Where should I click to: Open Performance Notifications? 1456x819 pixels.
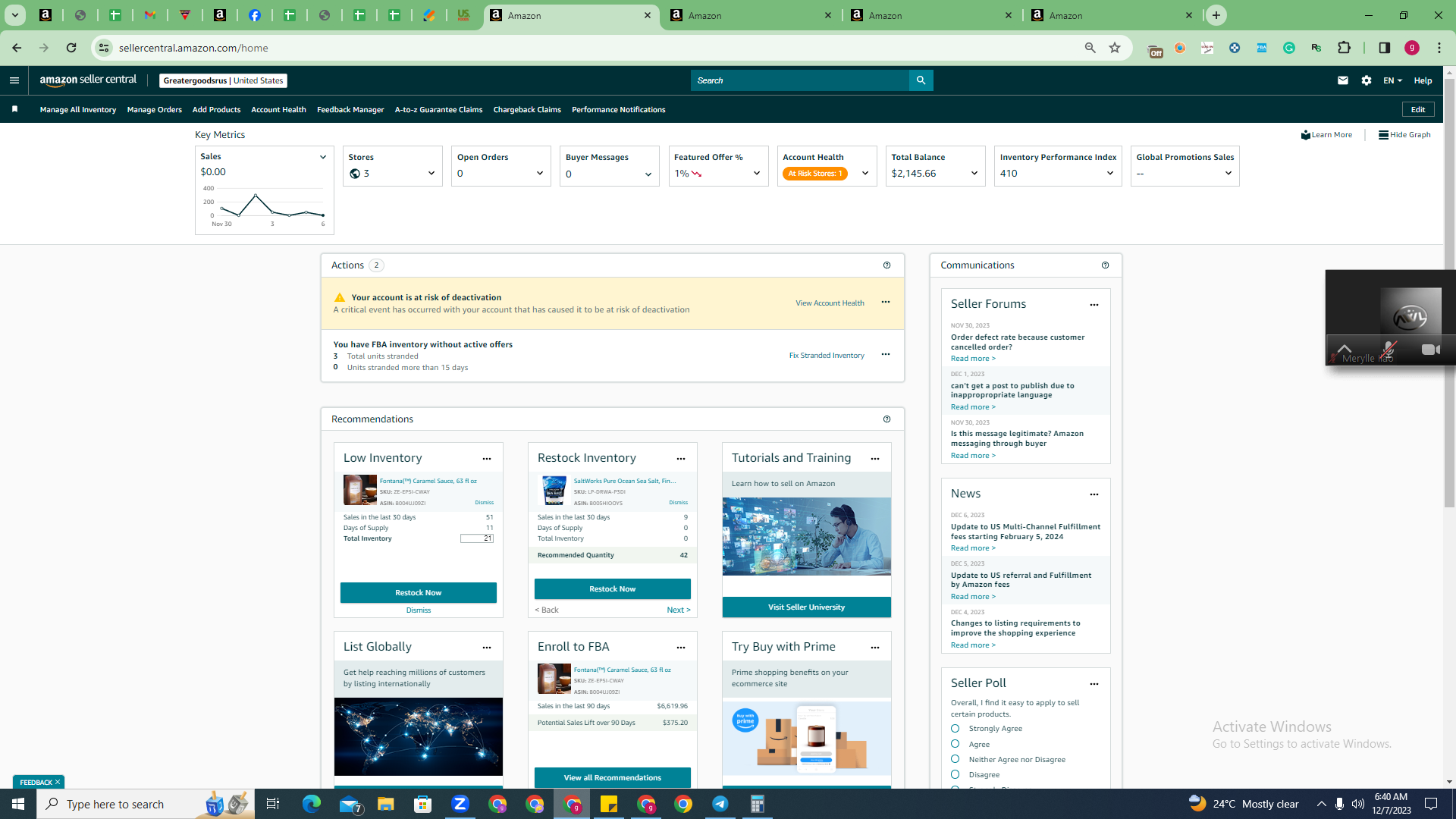pos(618,110)
